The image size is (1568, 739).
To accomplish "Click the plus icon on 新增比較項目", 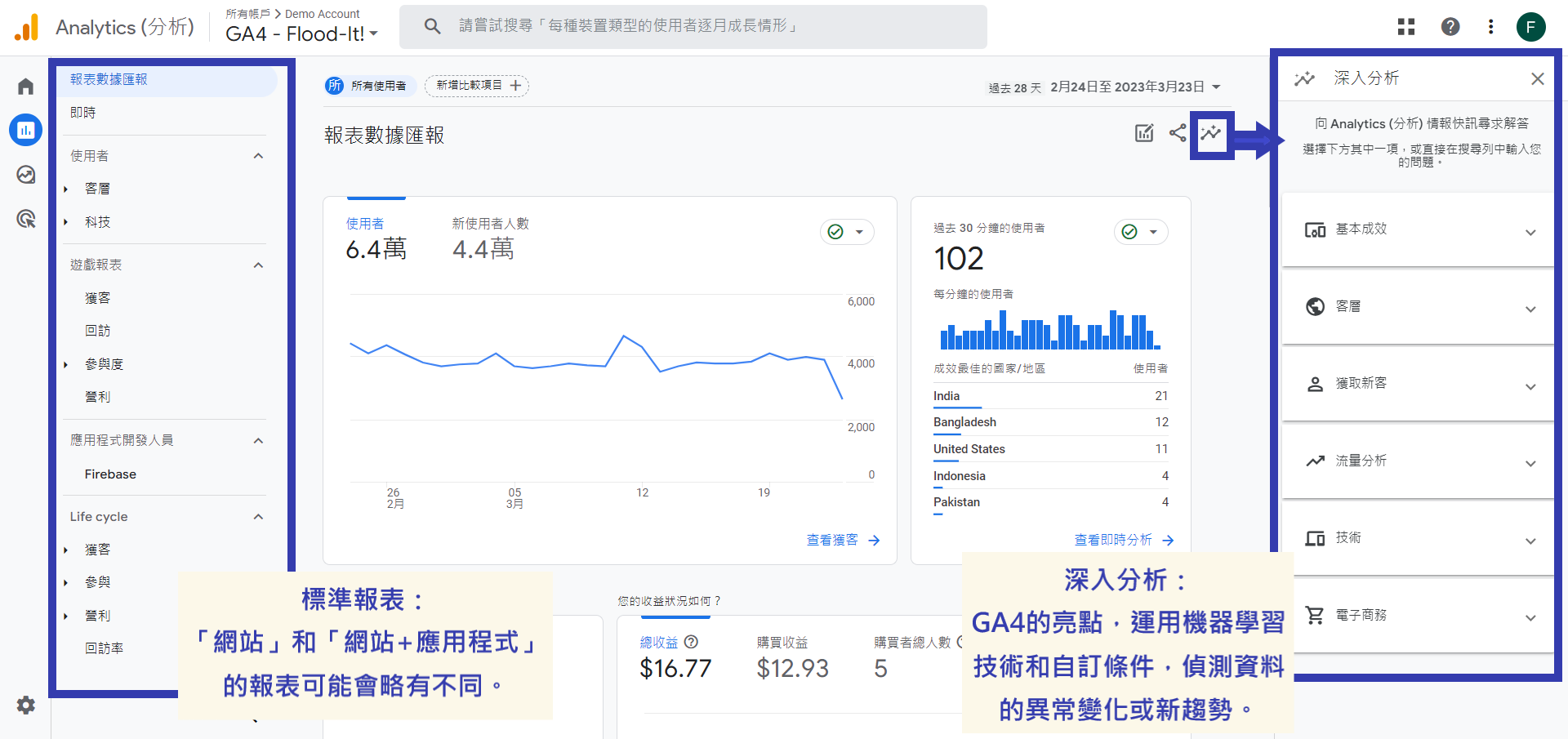I will point(515,86).
